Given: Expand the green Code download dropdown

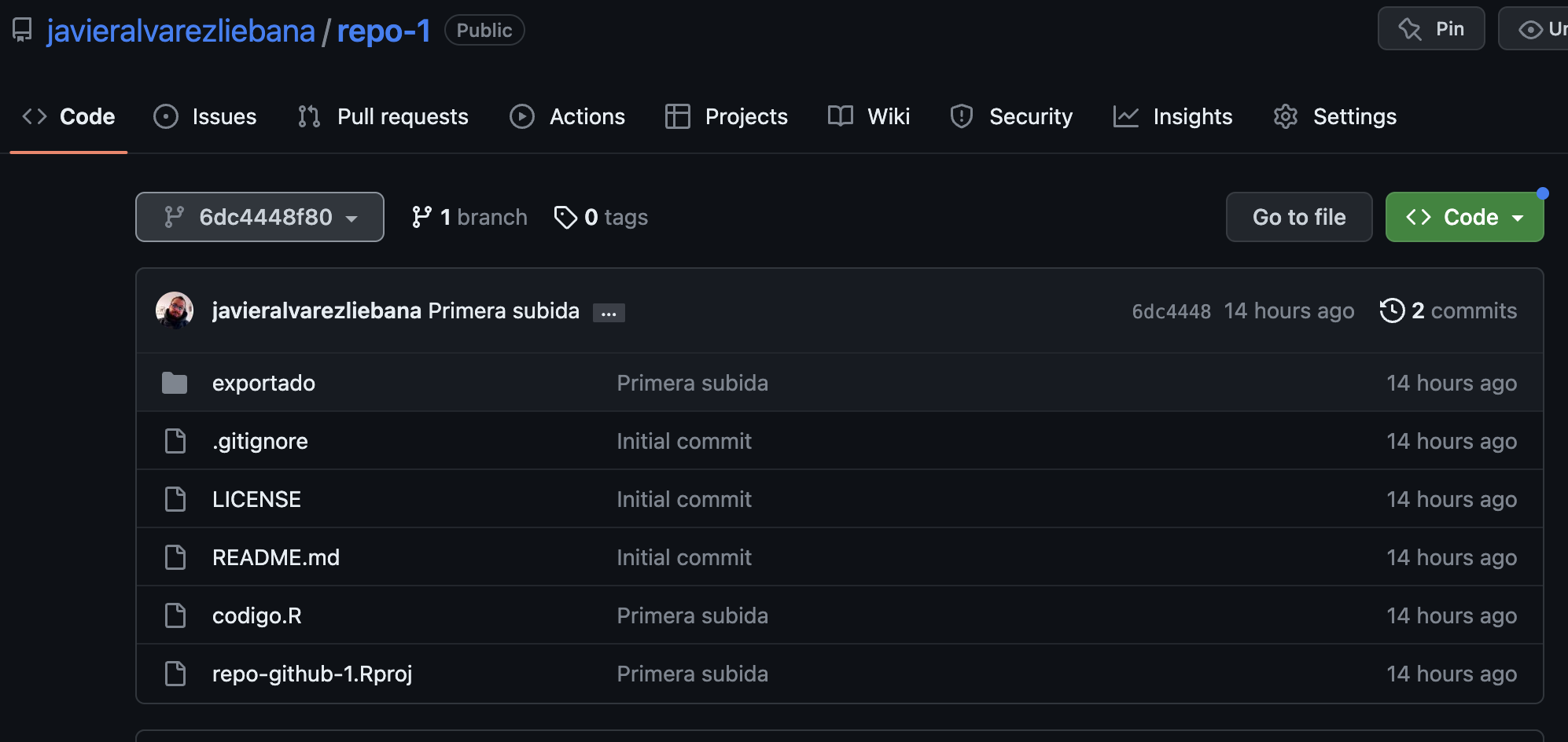Looking at the screenshot, I should point(1463,217).
